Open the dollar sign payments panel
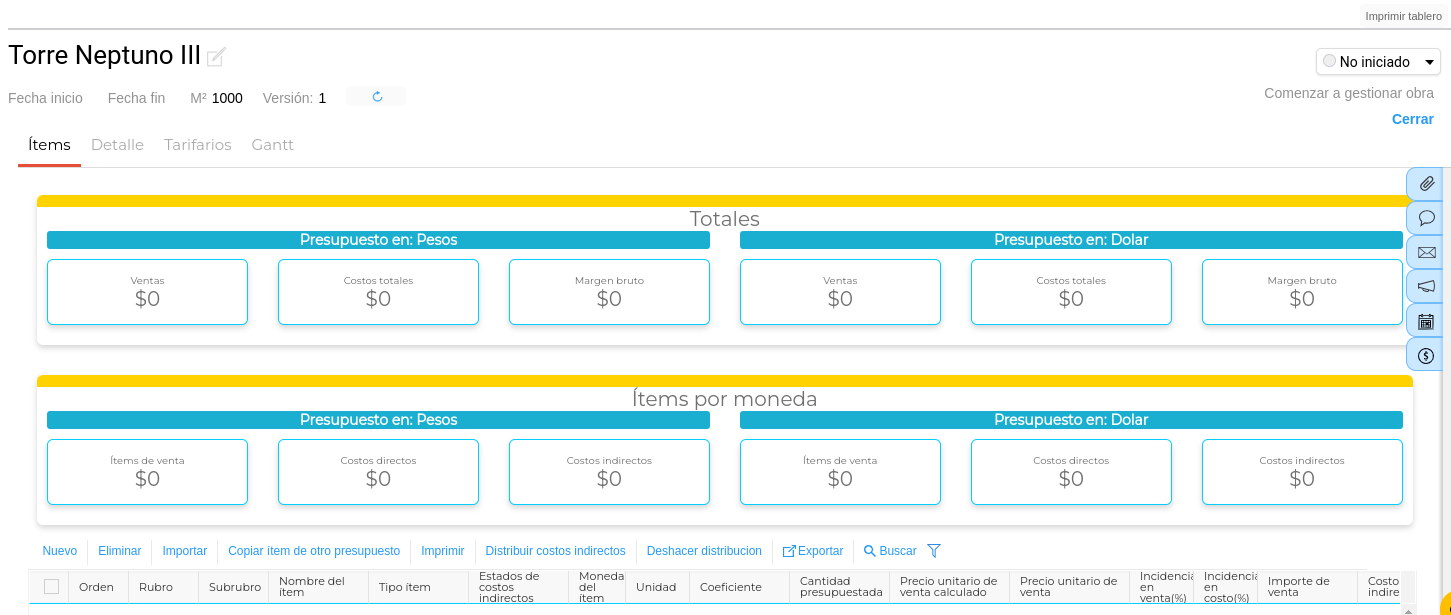The height and width of the screenshot is (615, 1451). (x=1426, y=355)
